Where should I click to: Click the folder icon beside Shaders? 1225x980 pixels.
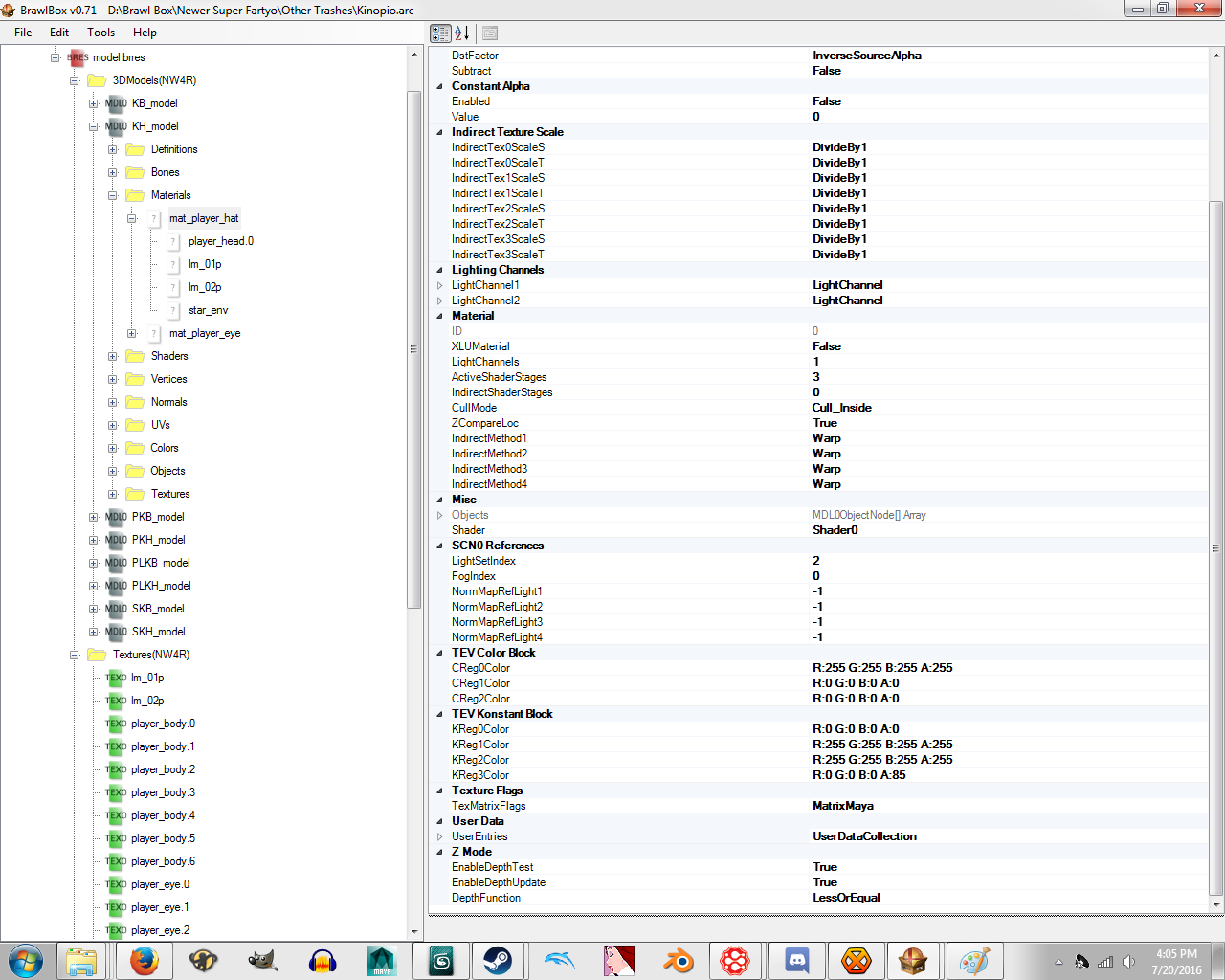click(135, 356)
